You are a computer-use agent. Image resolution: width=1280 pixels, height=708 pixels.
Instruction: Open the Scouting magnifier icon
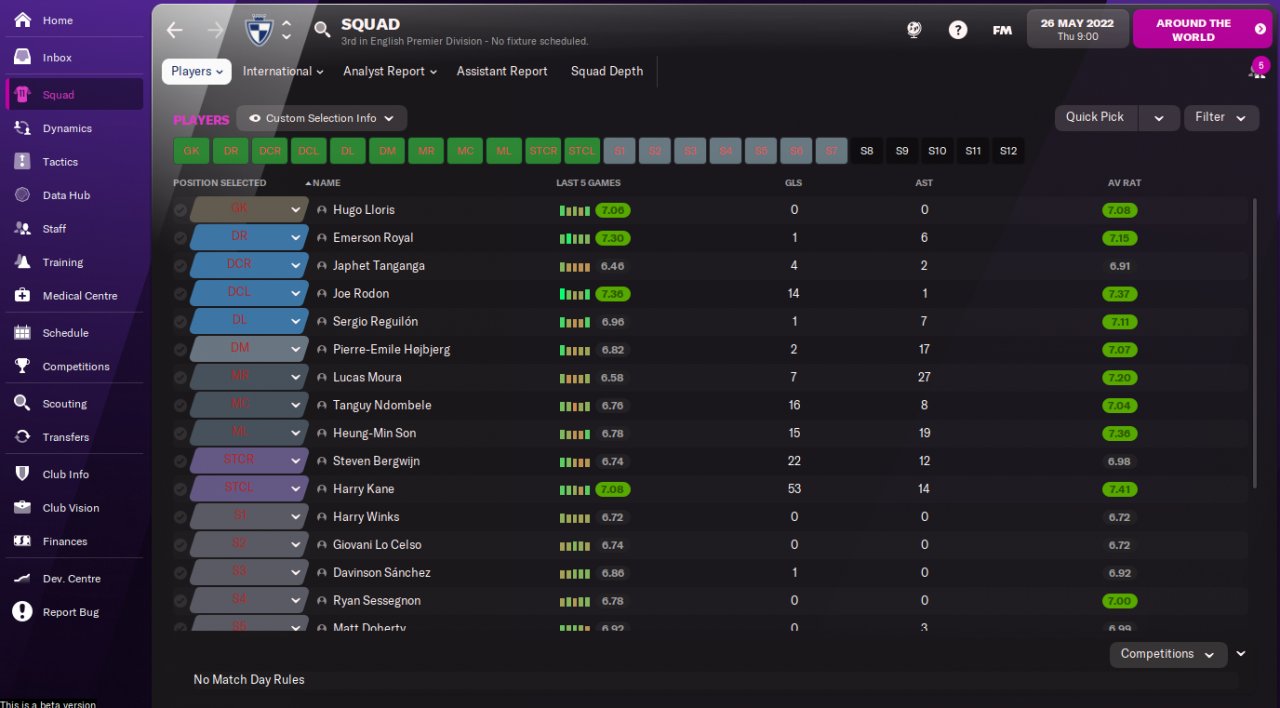22,404
